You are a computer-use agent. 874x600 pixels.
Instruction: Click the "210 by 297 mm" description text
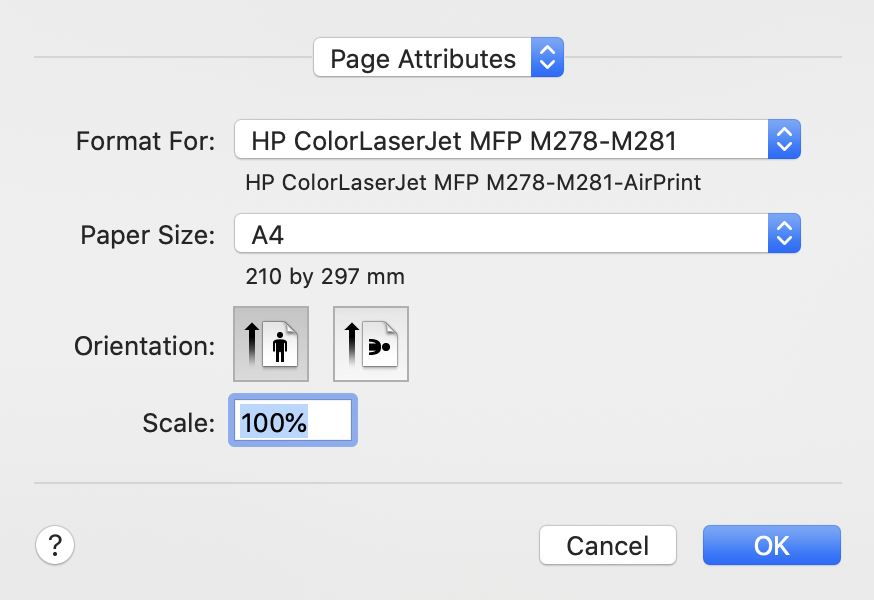tap(325, 277)
